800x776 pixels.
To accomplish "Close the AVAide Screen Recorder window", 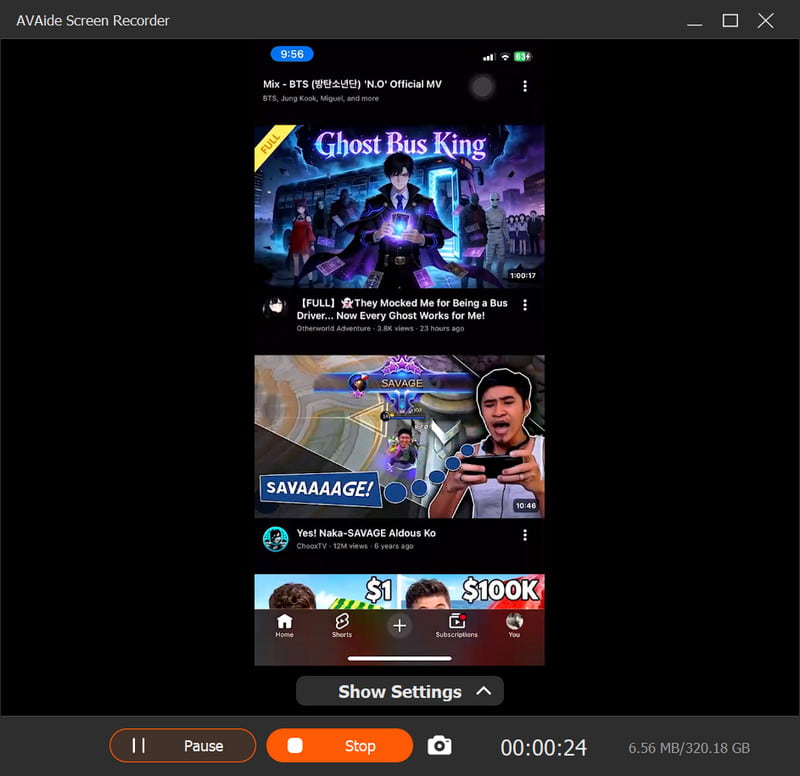I will 766,21.
